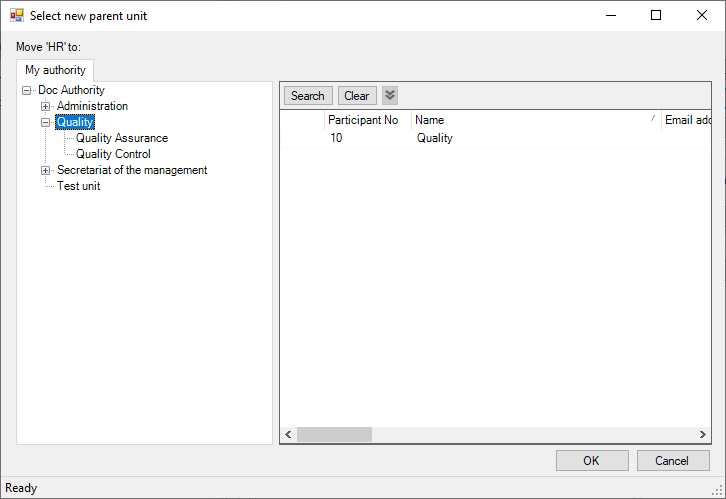Confirm with the OK button

[x=591, y=461]
